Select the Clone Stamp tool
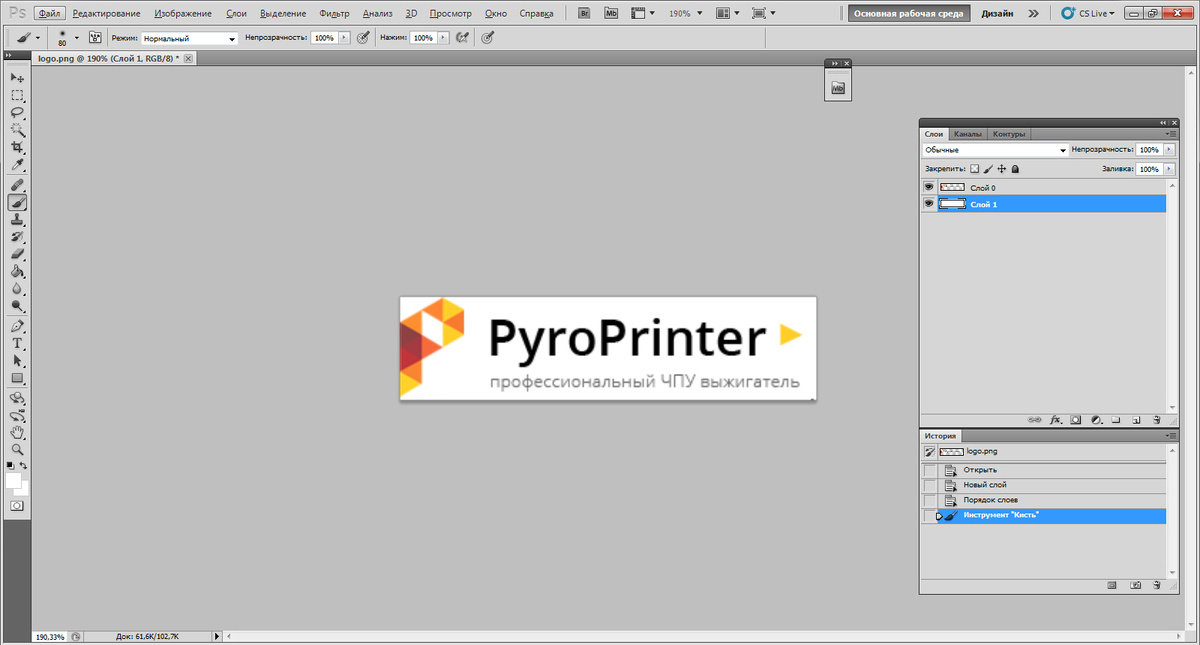 pyautogui.click(x=17, y=220)
